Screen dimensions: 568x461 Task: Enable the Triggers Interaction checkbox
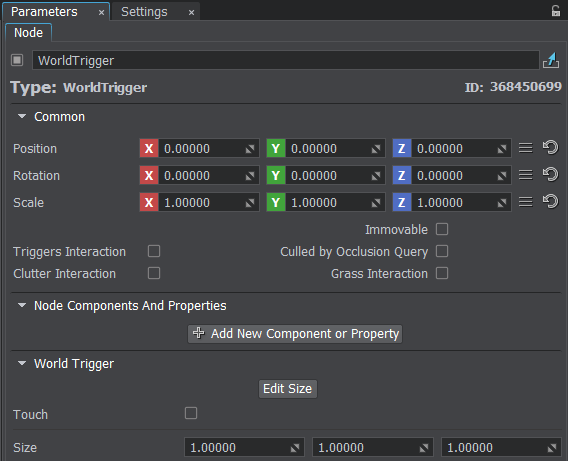coord(154,251)
